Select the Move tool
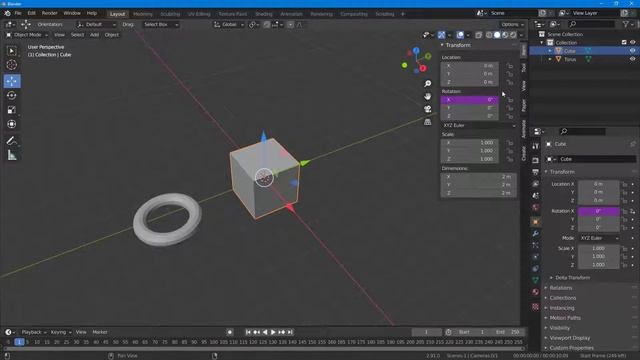The image size is (640, 360). [x=12, y=81]
